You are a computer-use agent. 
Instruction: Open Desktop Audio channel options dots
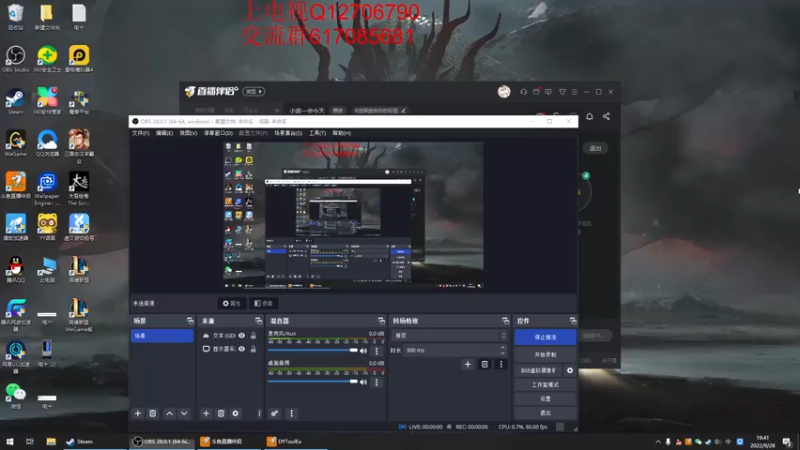(x=377, y=382)
